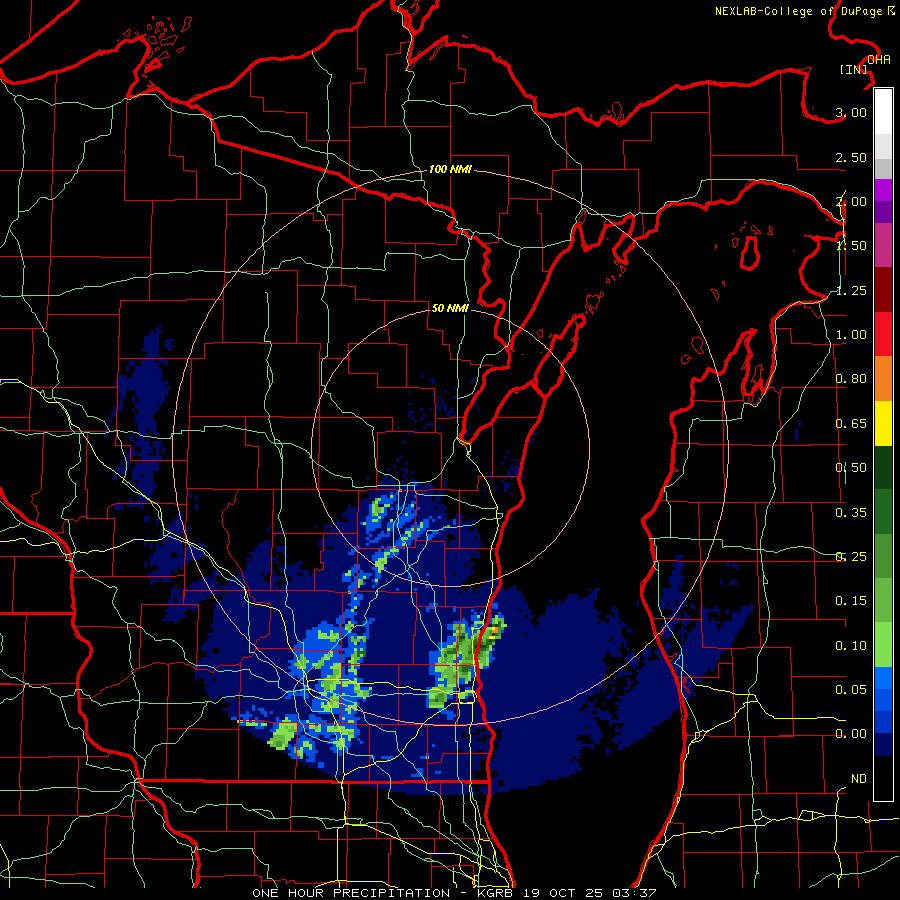
Task: Click the bright red 1.00 legend swatch
Action: pyautogui.click(x=883, y=335)
